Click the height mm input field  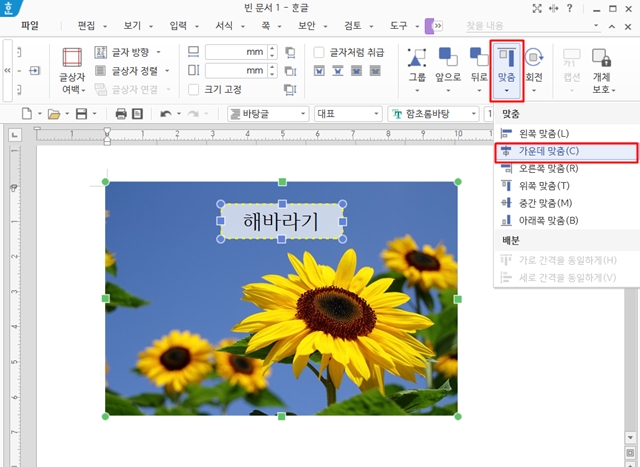[x=236, y=71]
